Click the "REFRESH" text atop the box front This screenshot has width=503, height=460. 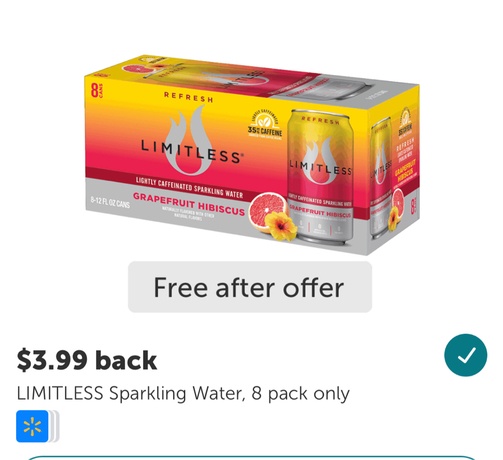[188, 96]
